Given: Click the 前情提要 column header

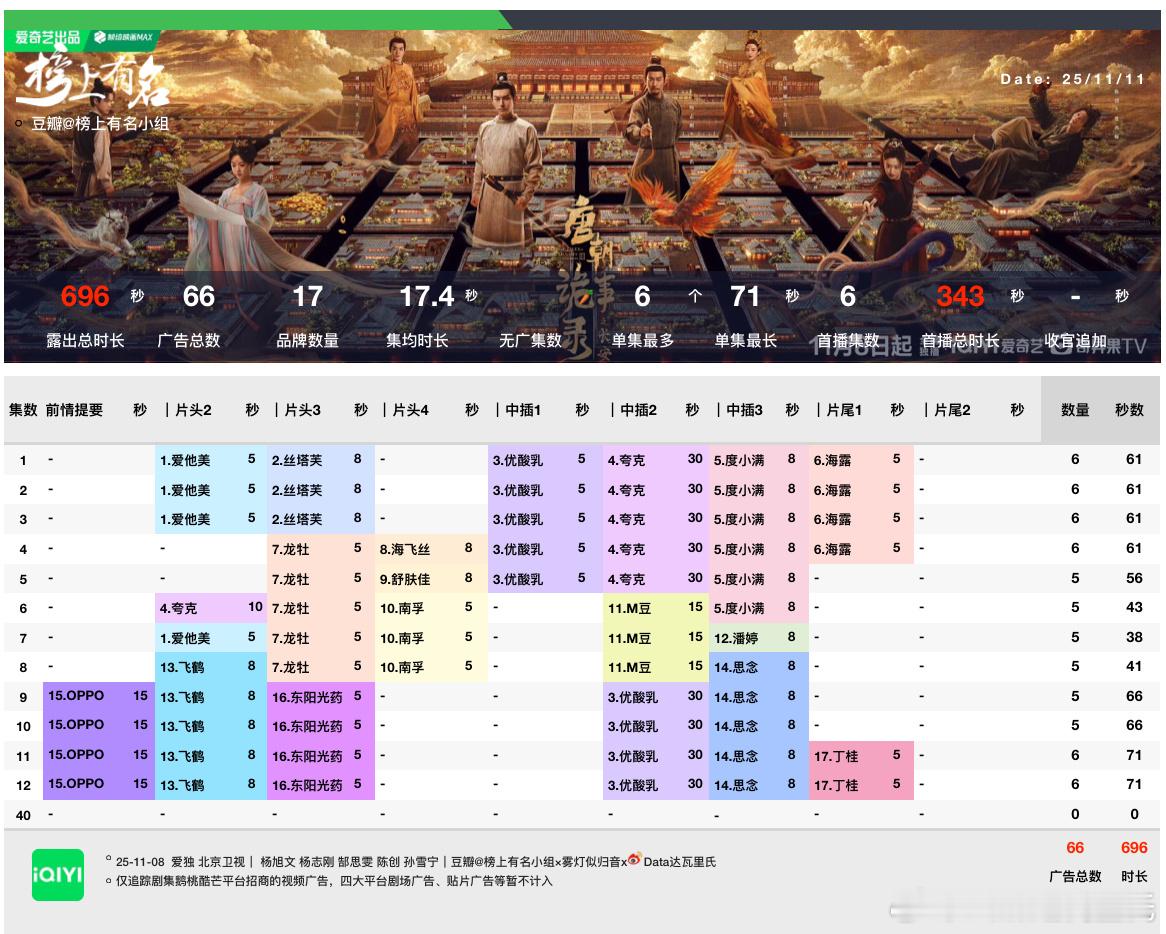Looking at the screenshot, I should (x=74, y=410).
